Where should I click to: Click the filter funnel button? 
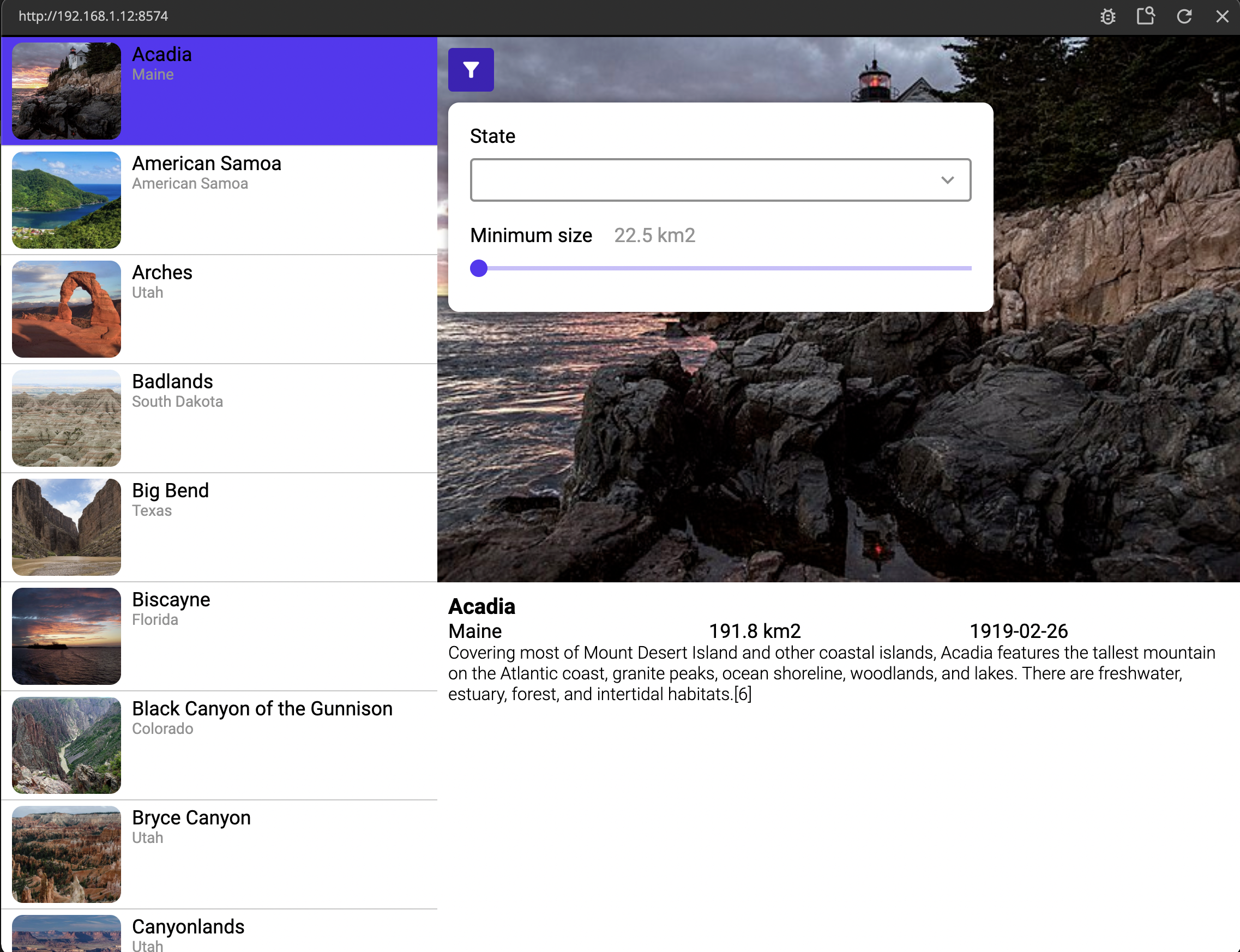tap(471, 70)
